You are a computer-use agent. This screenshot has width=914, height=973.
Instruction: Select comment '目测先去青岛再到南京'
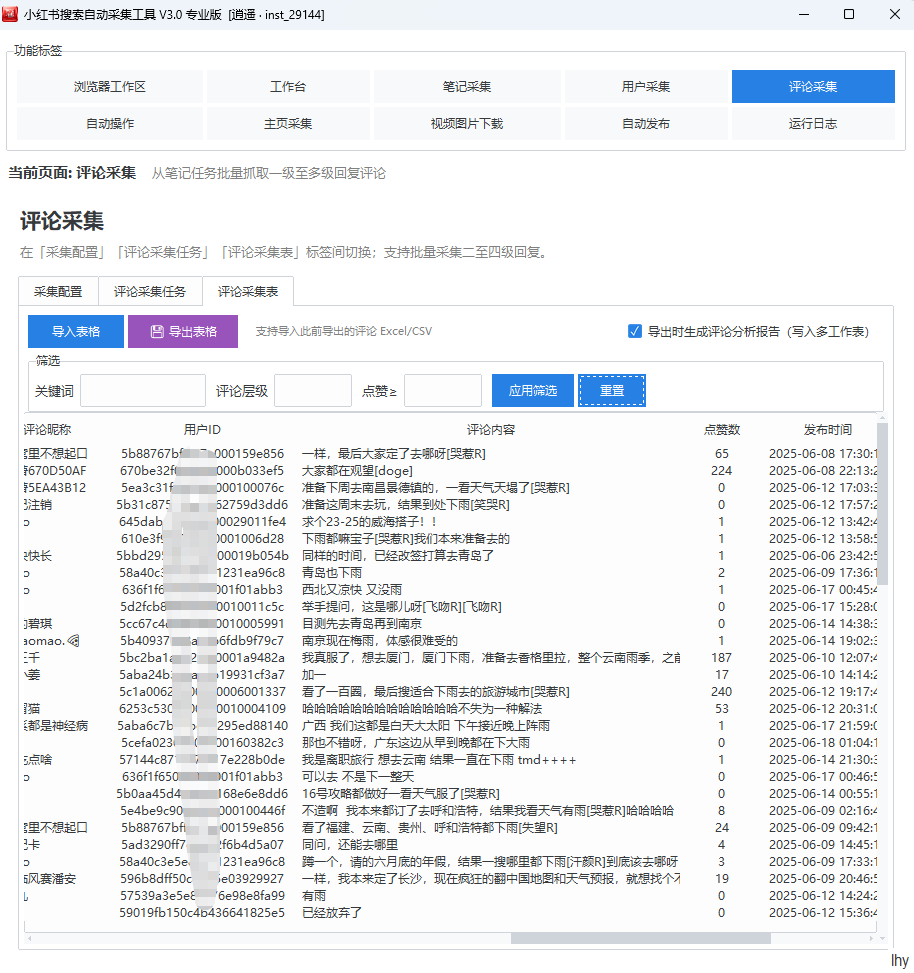pyautogui.click(x=362, y=623)
